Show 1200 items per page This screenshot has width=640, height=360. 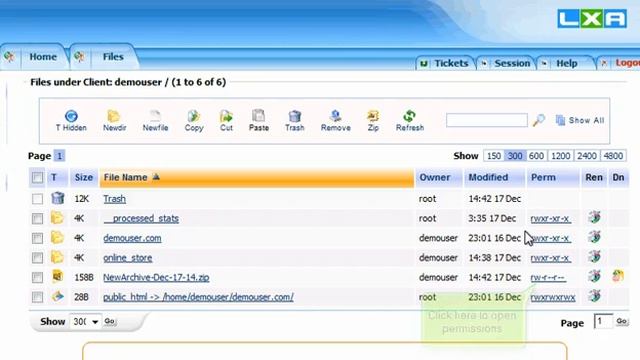(x=560, y=156)
